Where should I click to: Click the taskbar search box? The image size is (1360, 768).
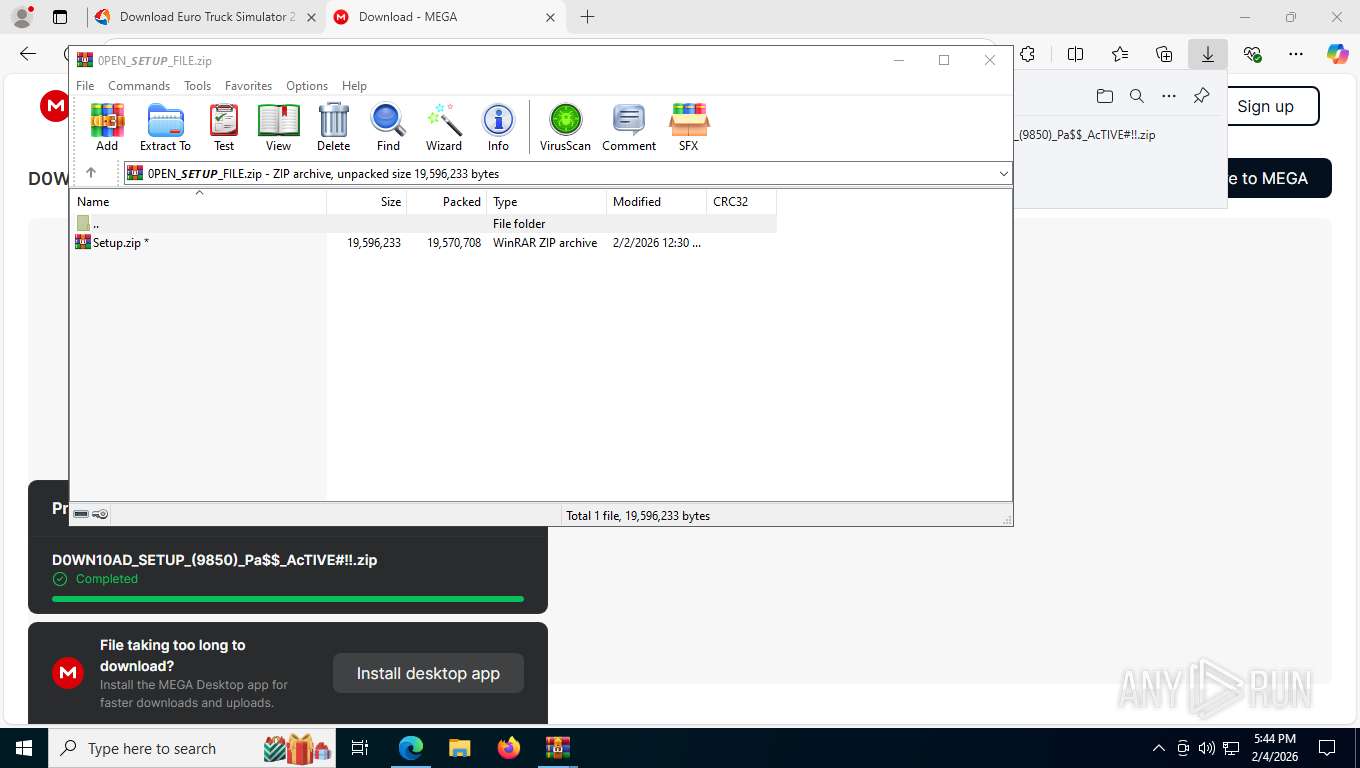[x=193, y=748]
